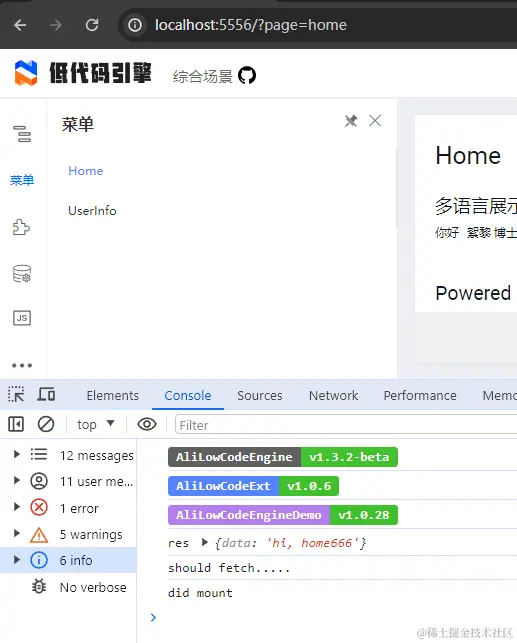This screenshot has height=643, width=517.
Task: Select the red error icon
Action: (x=39, y=508)
